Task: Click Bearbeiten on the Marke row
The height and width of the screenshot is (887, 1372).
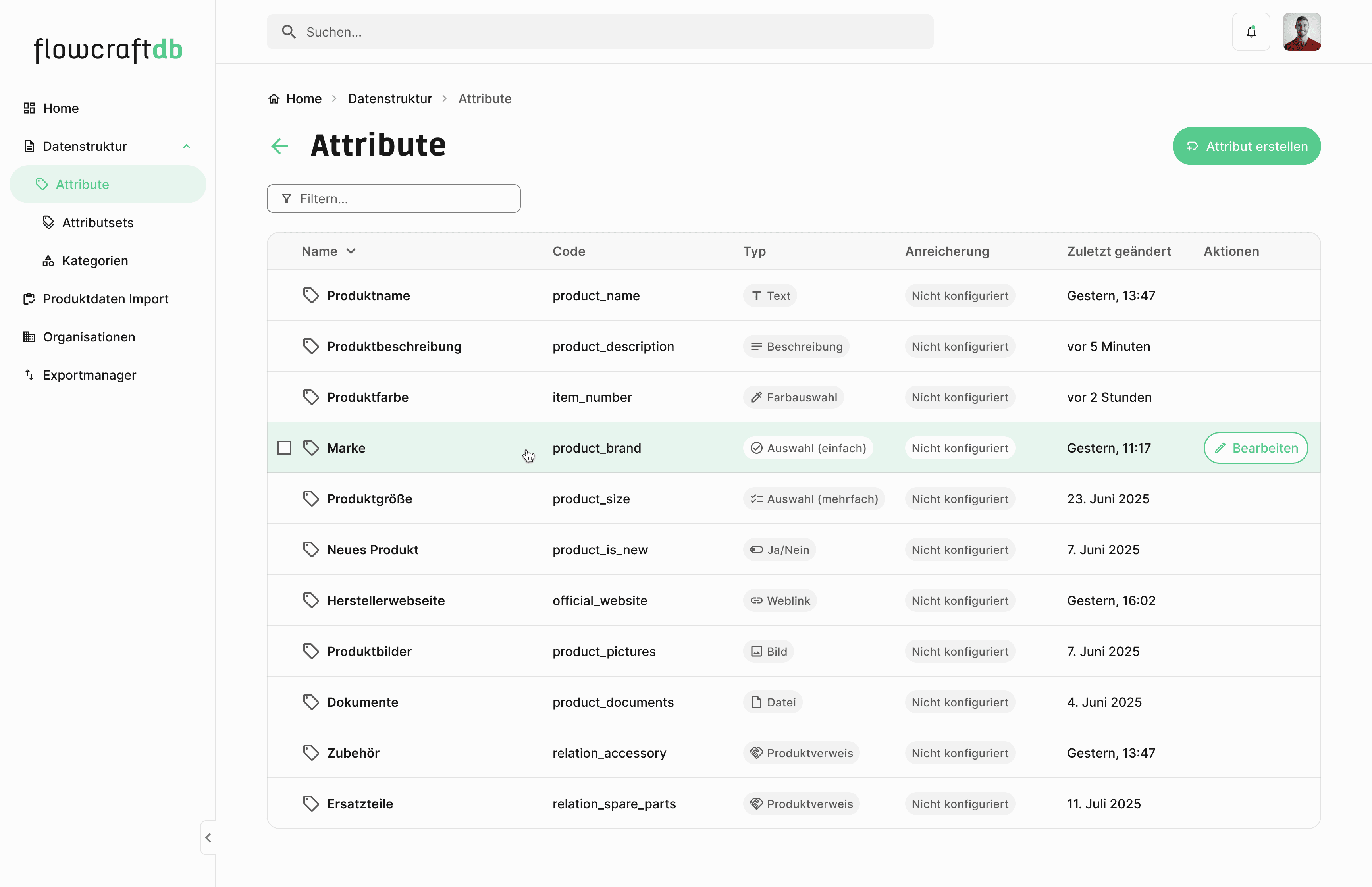Action: 1255,448
